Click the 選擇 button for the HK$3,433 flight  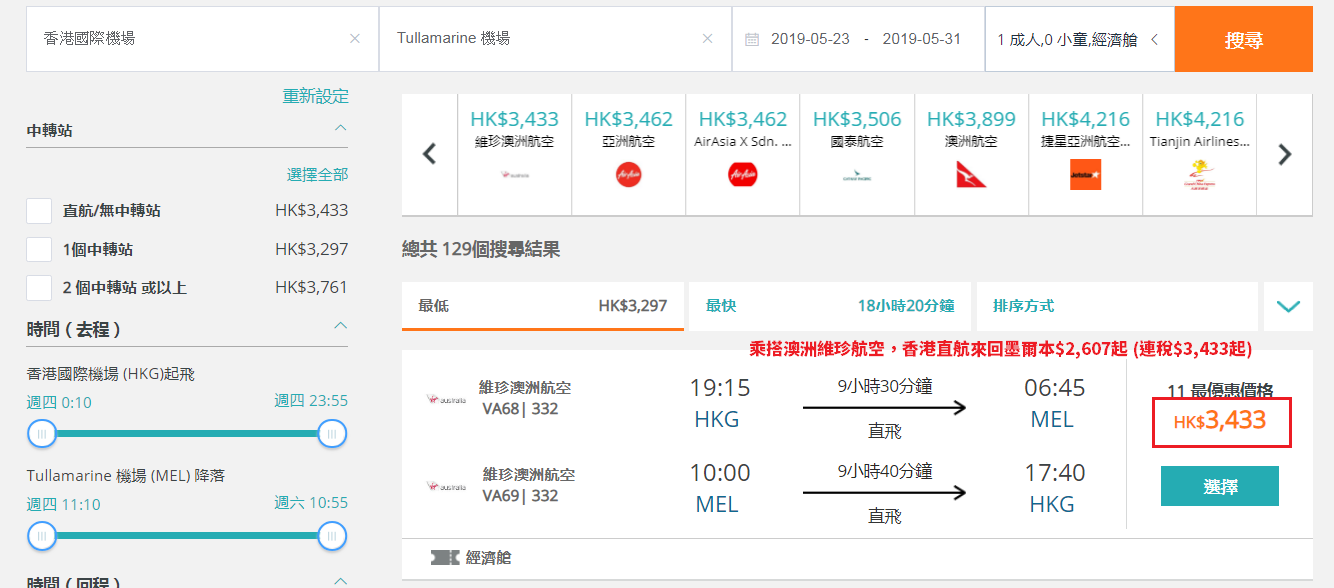[x=1220, y=486]
